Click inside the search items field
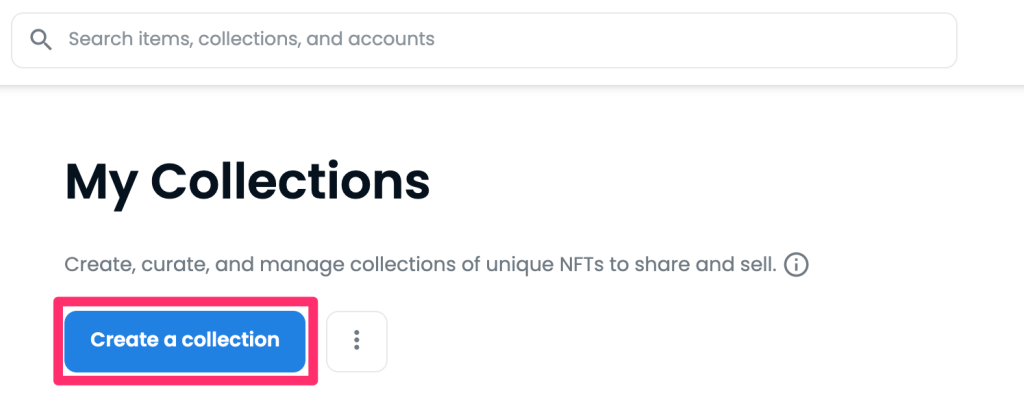 click(484, 40)
